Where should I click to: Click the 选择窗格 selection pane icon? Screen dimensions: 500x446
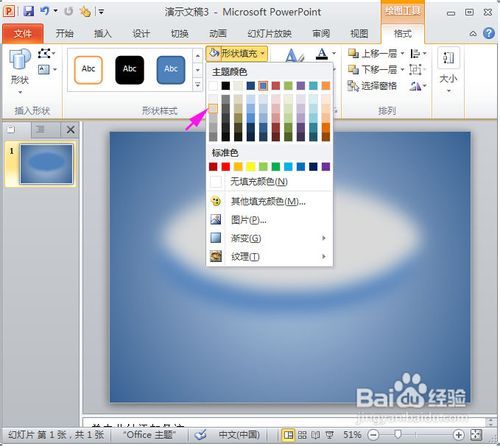click(x=352, y=86)
